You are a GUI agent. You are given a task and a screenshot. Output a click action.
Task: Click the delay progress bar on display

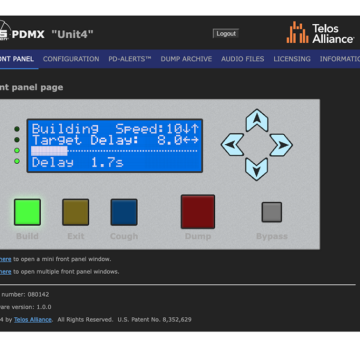pos(114,151)
